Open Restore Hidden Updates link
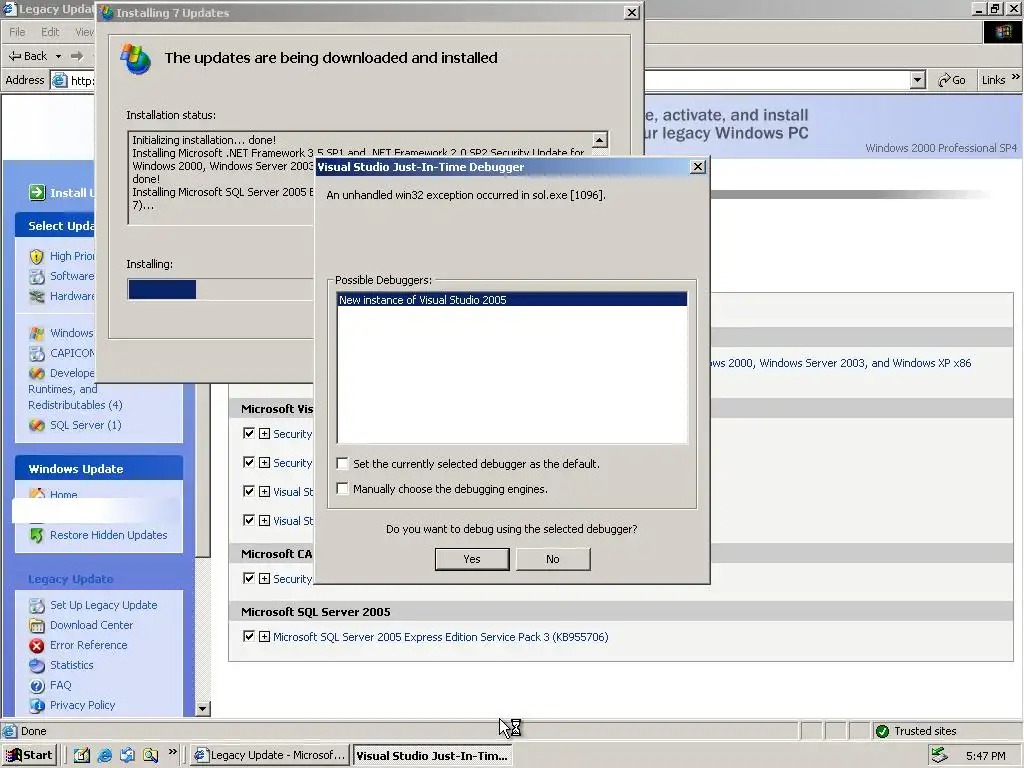 coord(108,535)
